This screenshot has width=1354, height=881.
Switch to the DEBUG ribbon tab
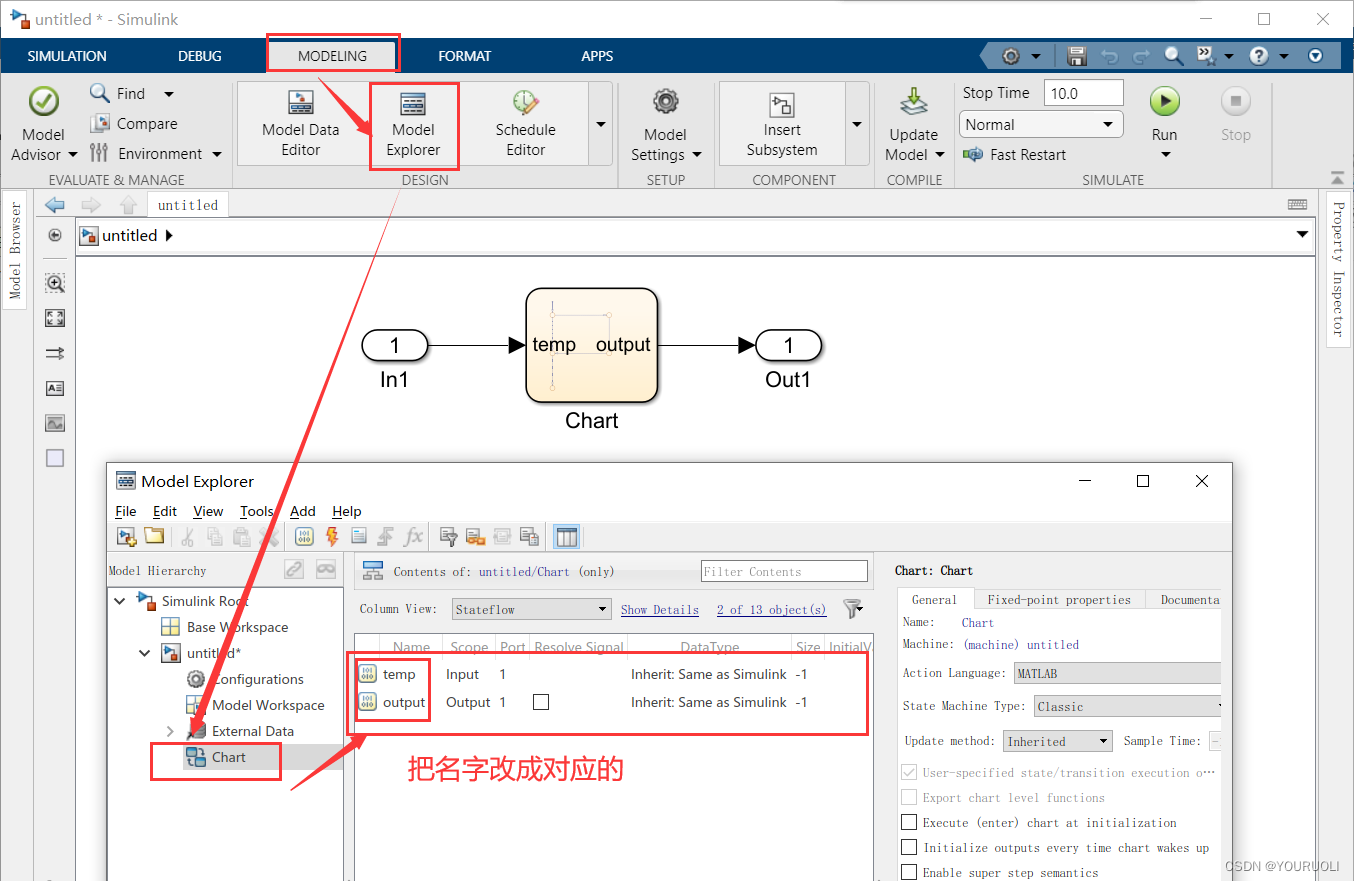click(200, 56)
